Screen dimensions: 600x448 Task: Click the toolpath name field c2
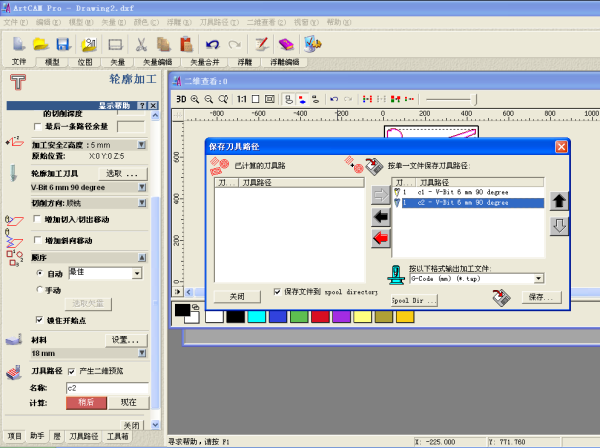107,388
